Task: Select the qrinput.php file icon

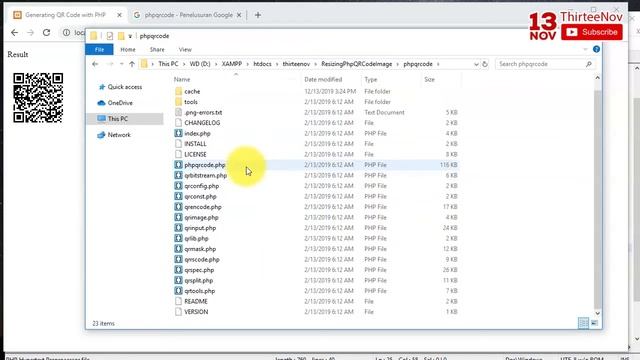Action: click(x=178, y=228)
